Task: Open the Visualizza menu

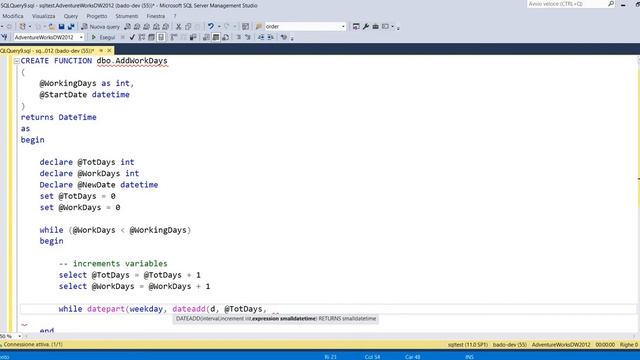Action: click(43, 16)
